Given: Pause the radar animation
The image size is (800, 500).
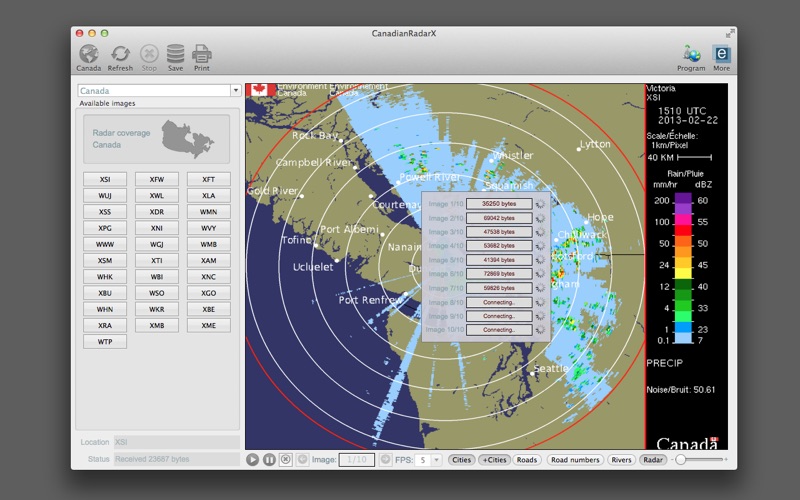Looking at the screenshot, I should coord(269,460).
